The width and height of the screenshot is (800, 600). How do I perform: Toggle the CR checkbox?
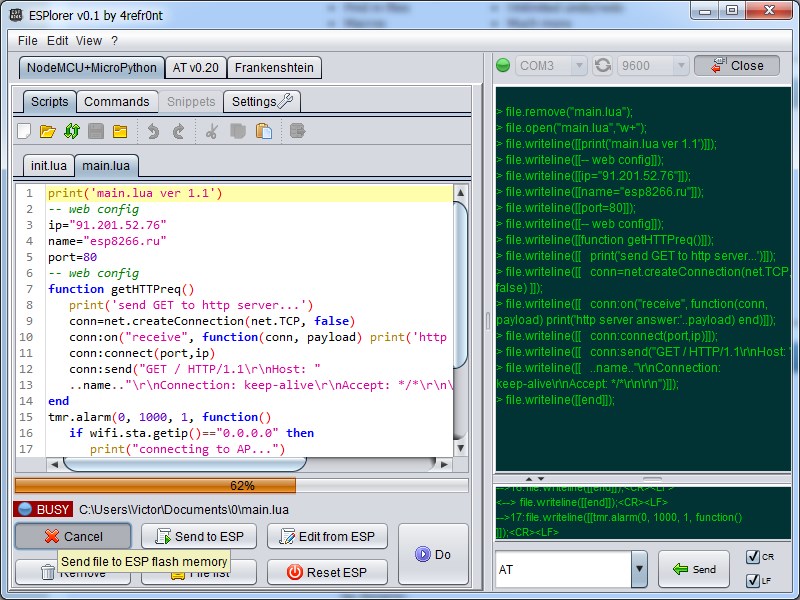click(753, 557)
